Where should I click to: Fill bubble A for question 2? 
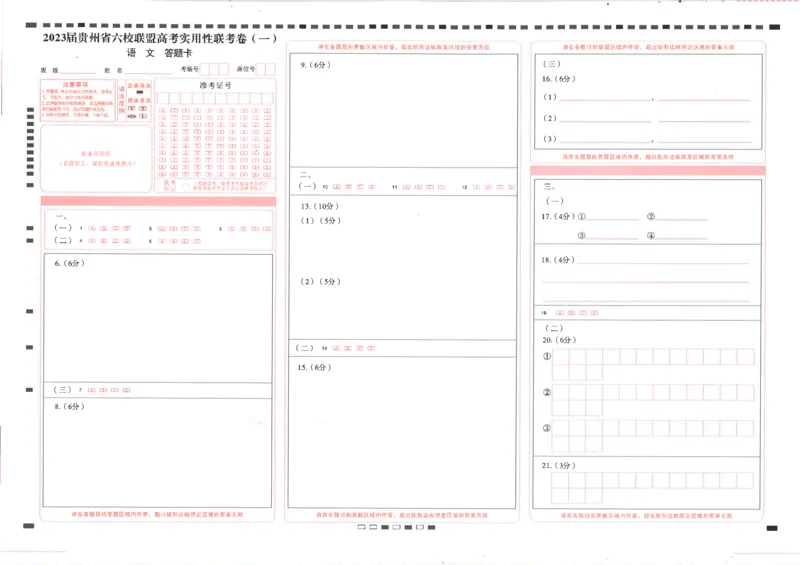(x=162, y=229)
